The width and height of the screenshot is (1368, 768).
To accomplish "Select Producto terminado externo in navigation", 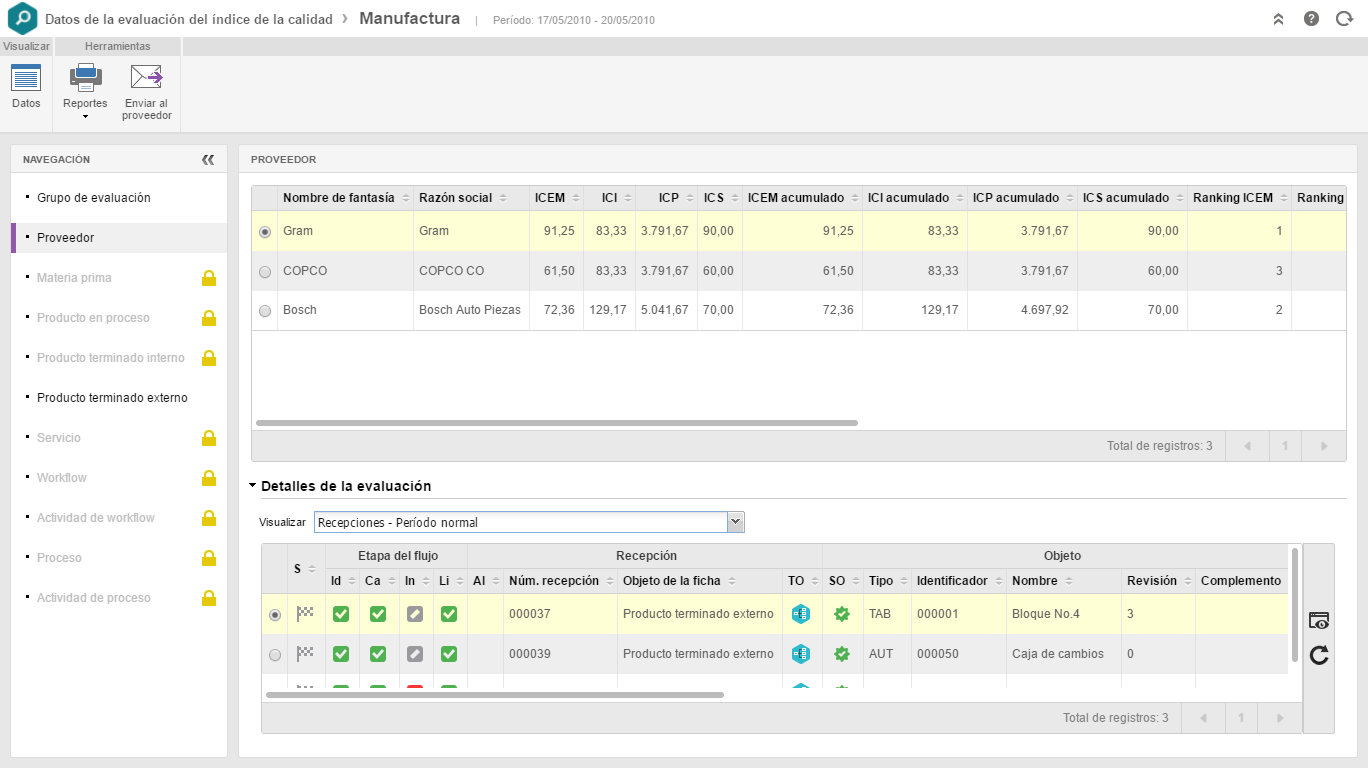I will pos(112,398).
